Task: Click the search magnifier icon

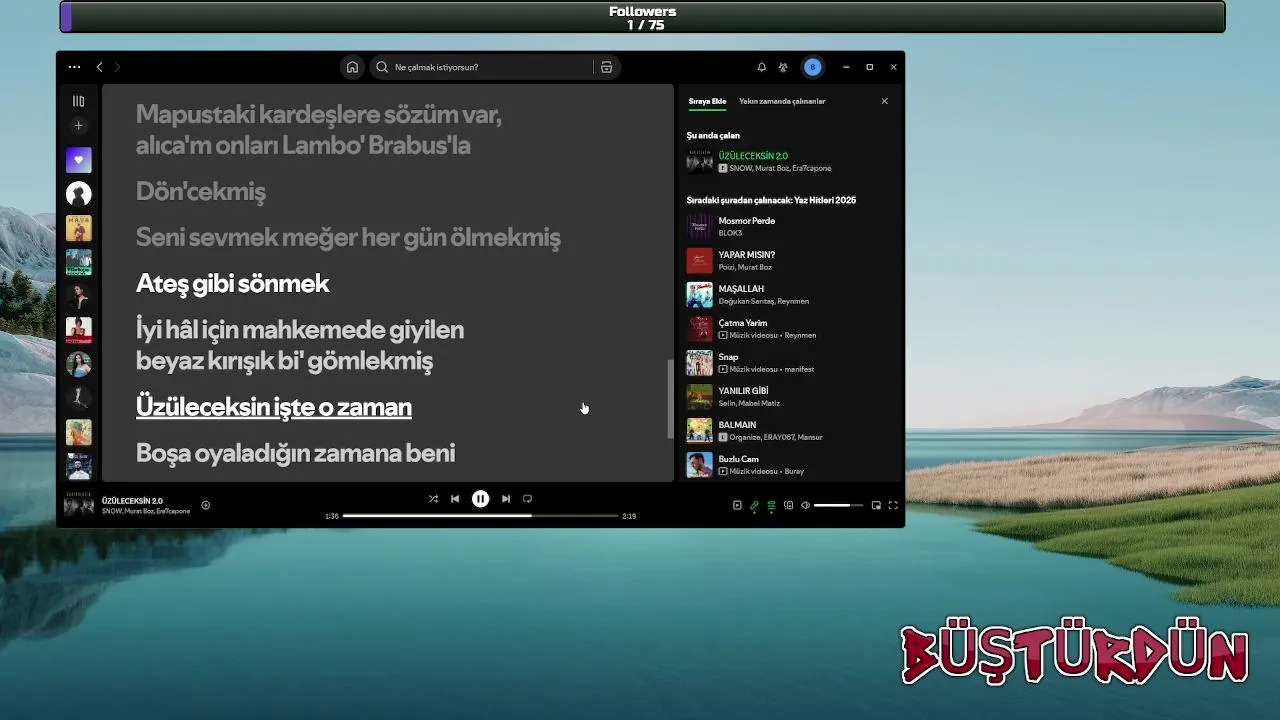Action: [382, 67]
